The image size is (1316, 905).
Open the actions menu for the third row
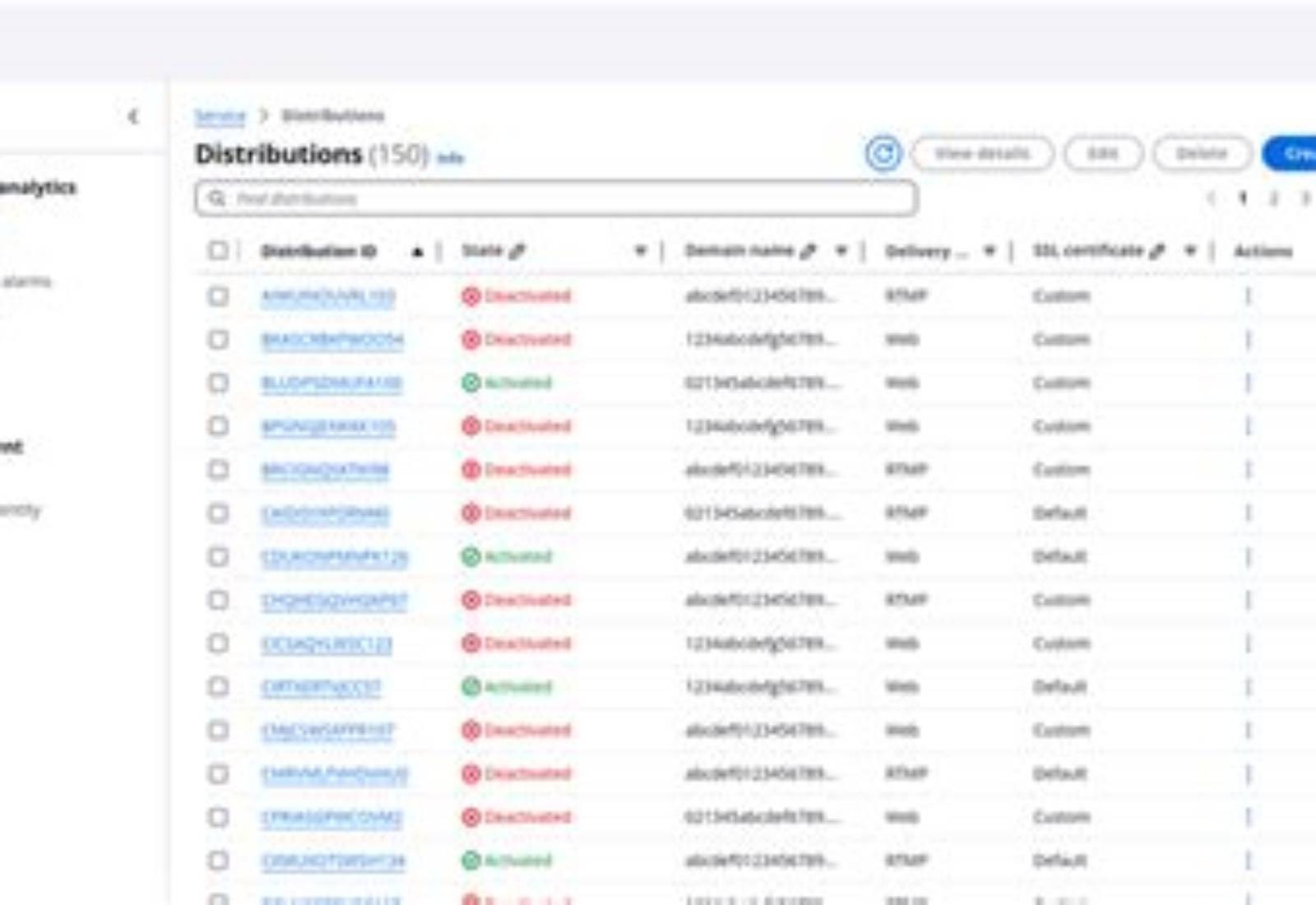(1248, 383)
